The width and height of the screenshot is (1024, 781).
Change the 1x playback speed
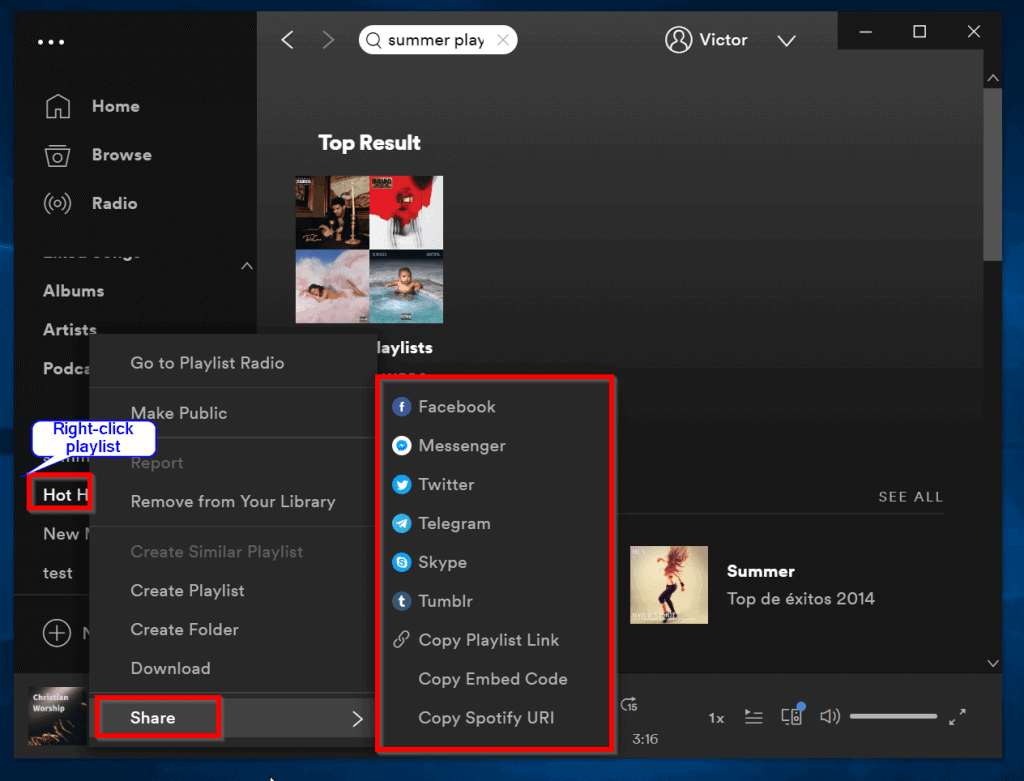coord(716,718)
